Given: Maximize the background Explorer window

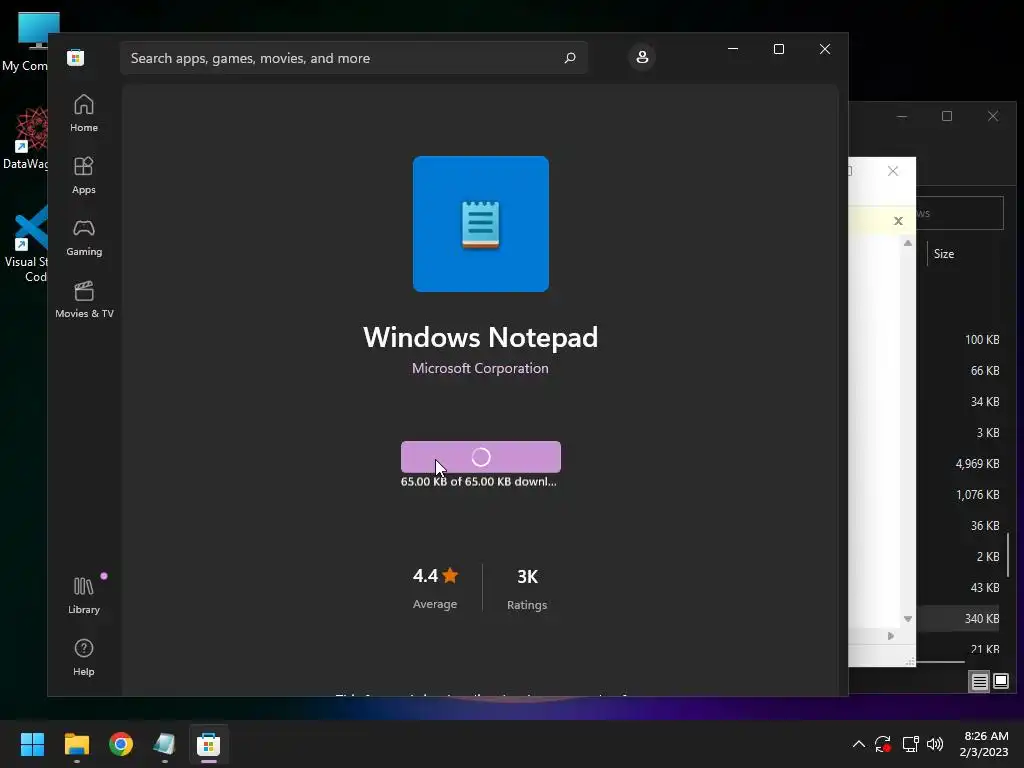Looking at the screenshot, I should (x=947, y=116).
